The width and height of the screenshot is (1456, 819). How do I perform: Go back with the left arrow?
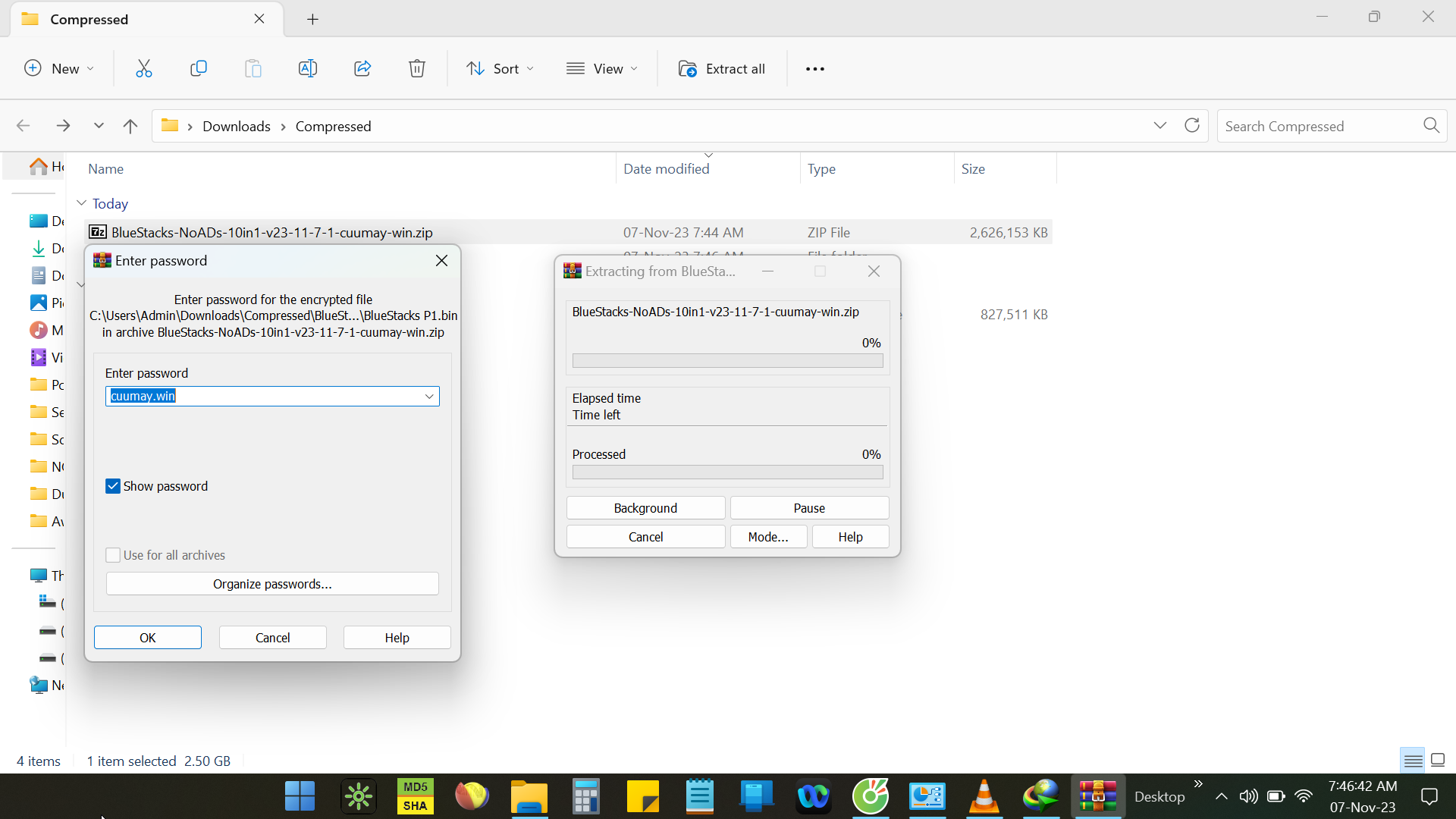[x=24, y=126]
